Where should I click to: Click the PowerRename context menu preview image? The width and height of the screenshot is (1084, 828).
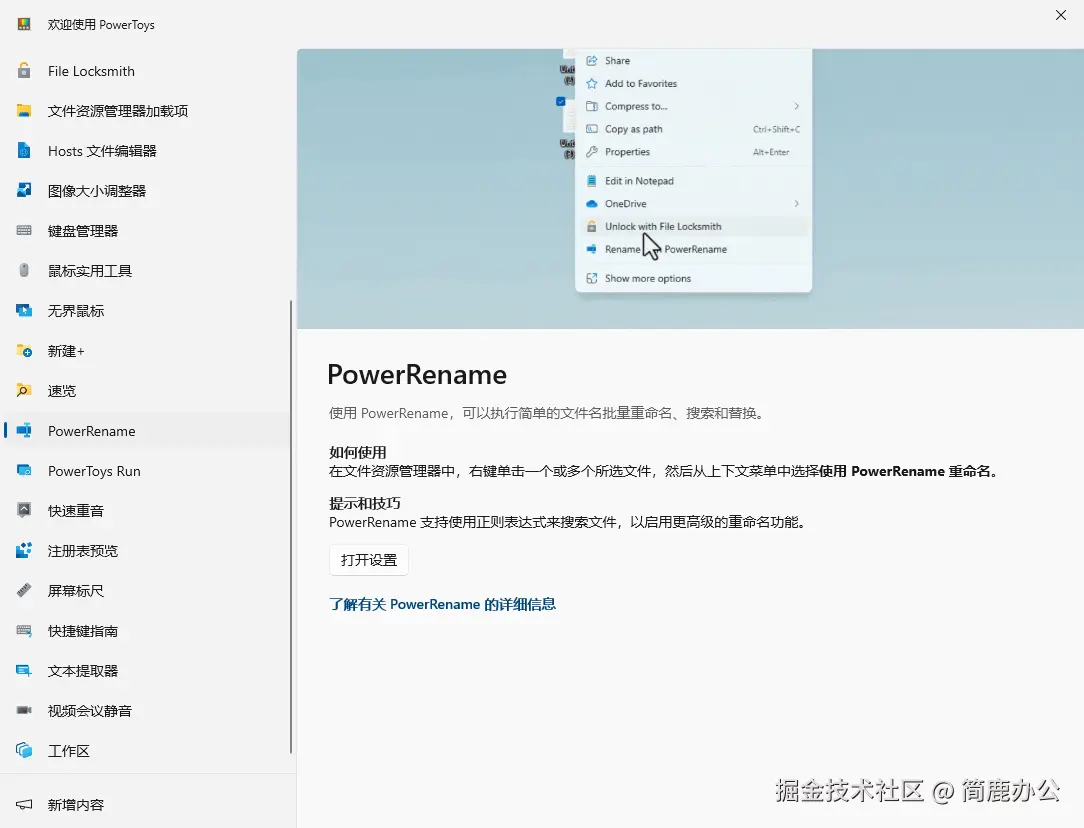pyautogui.click(x=691, y=189)
